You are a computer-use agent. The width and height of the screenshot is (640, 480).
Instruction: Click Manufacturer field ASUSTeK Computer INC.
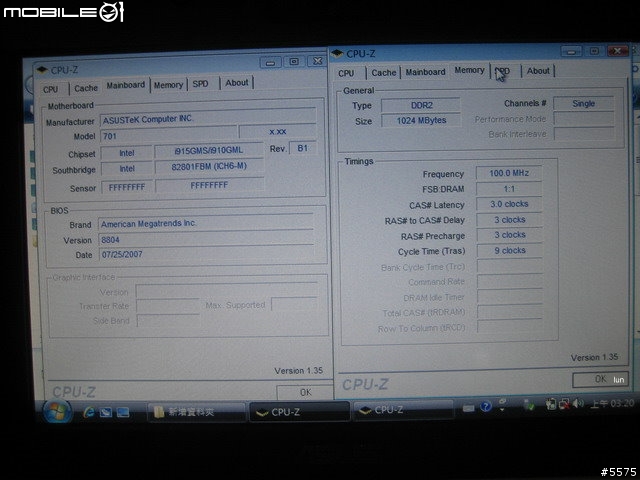208,119
